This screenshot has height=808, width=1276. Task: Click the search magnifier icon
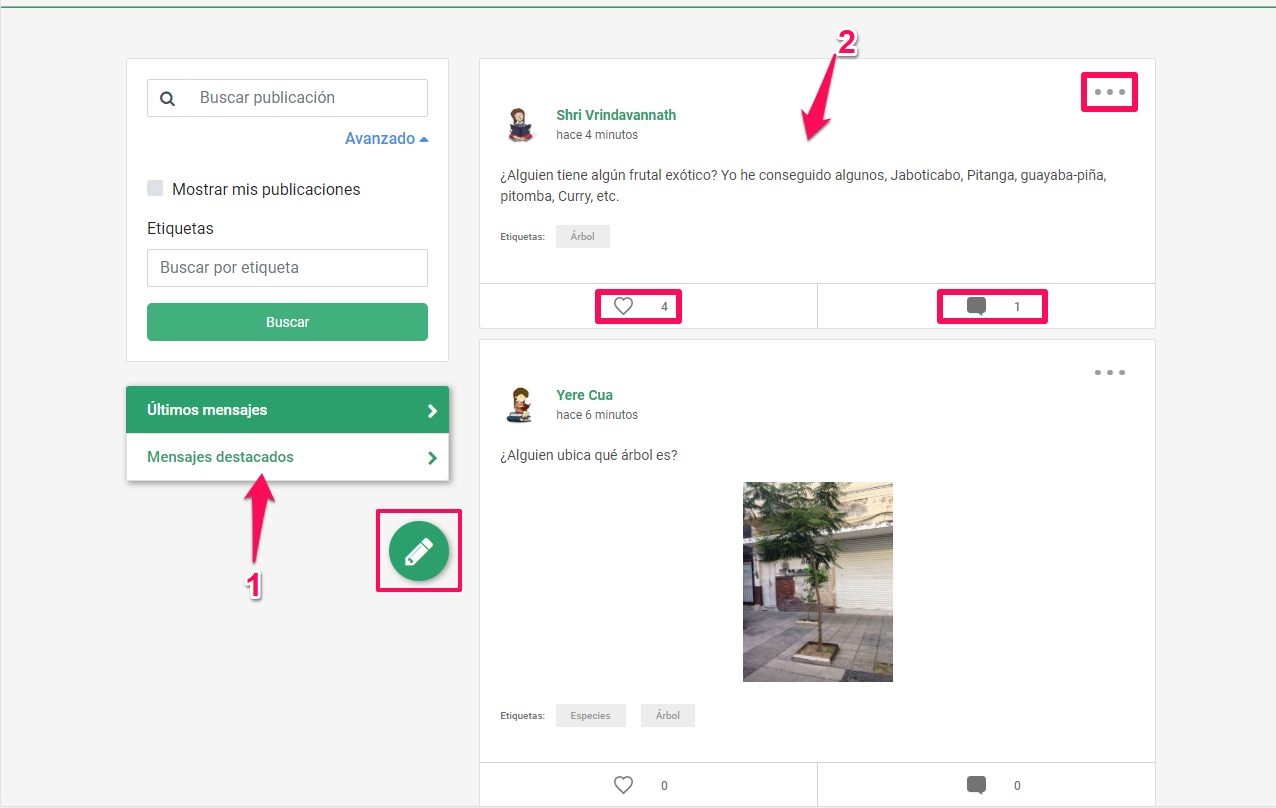tap(168, 98)
